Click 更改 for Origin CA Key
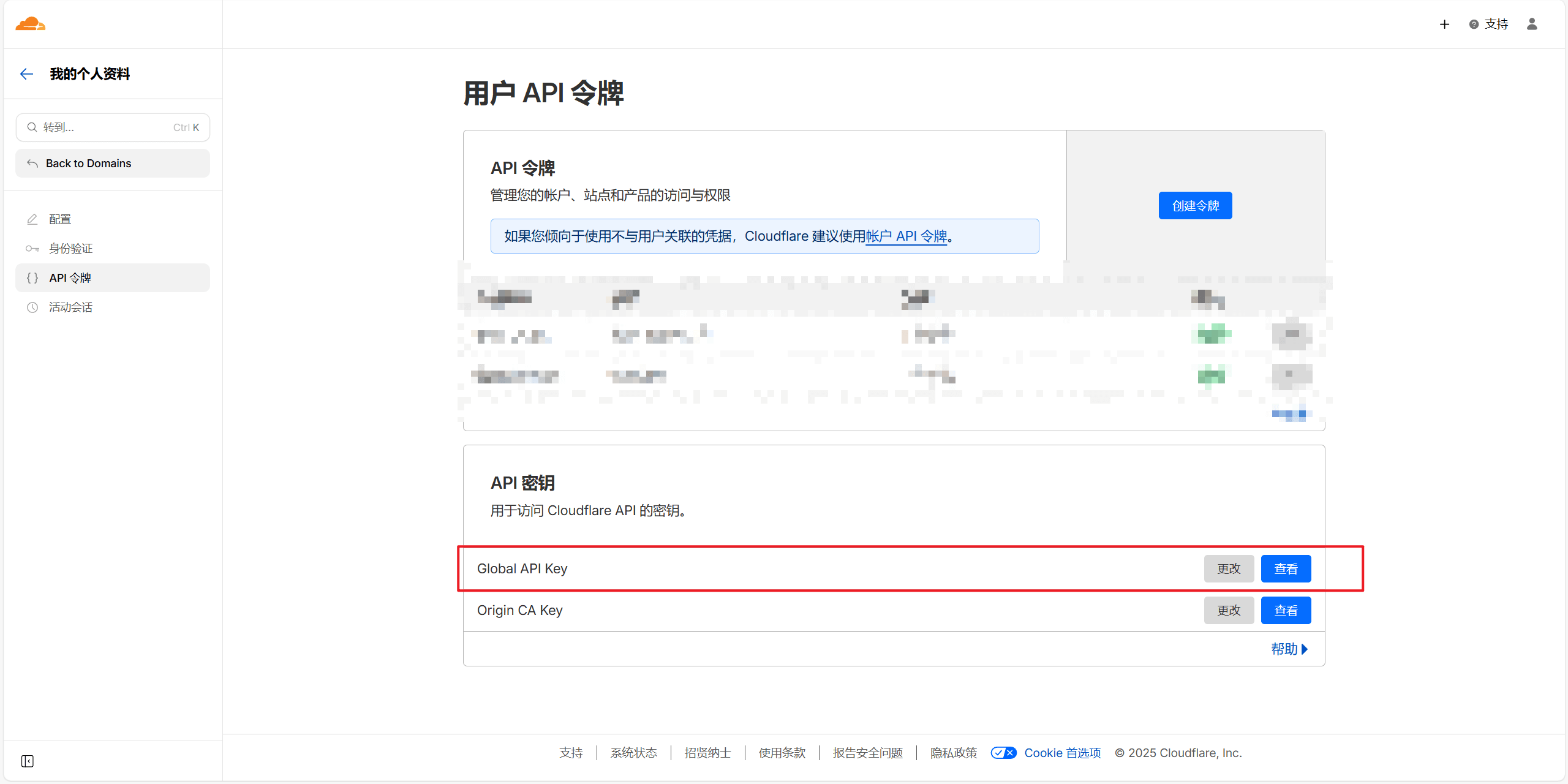 1229,611
